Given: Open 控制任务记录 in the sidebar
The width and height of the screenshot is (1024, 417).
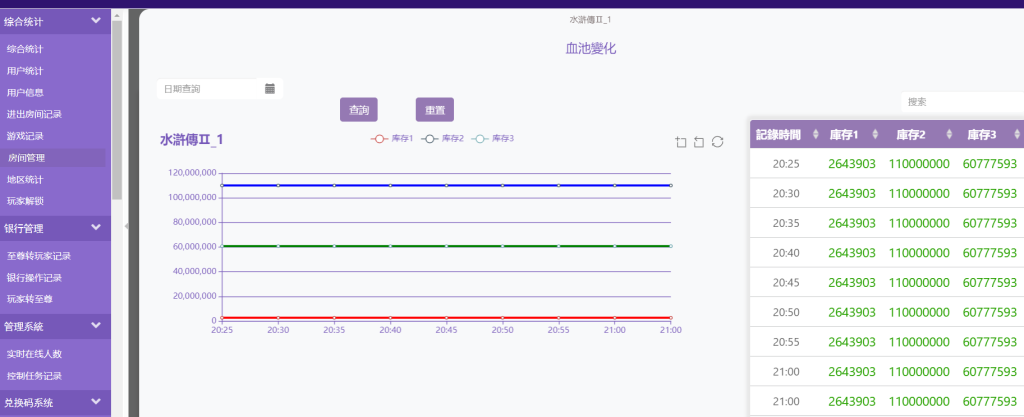Looking at the screenshot, I should point(34,376).
